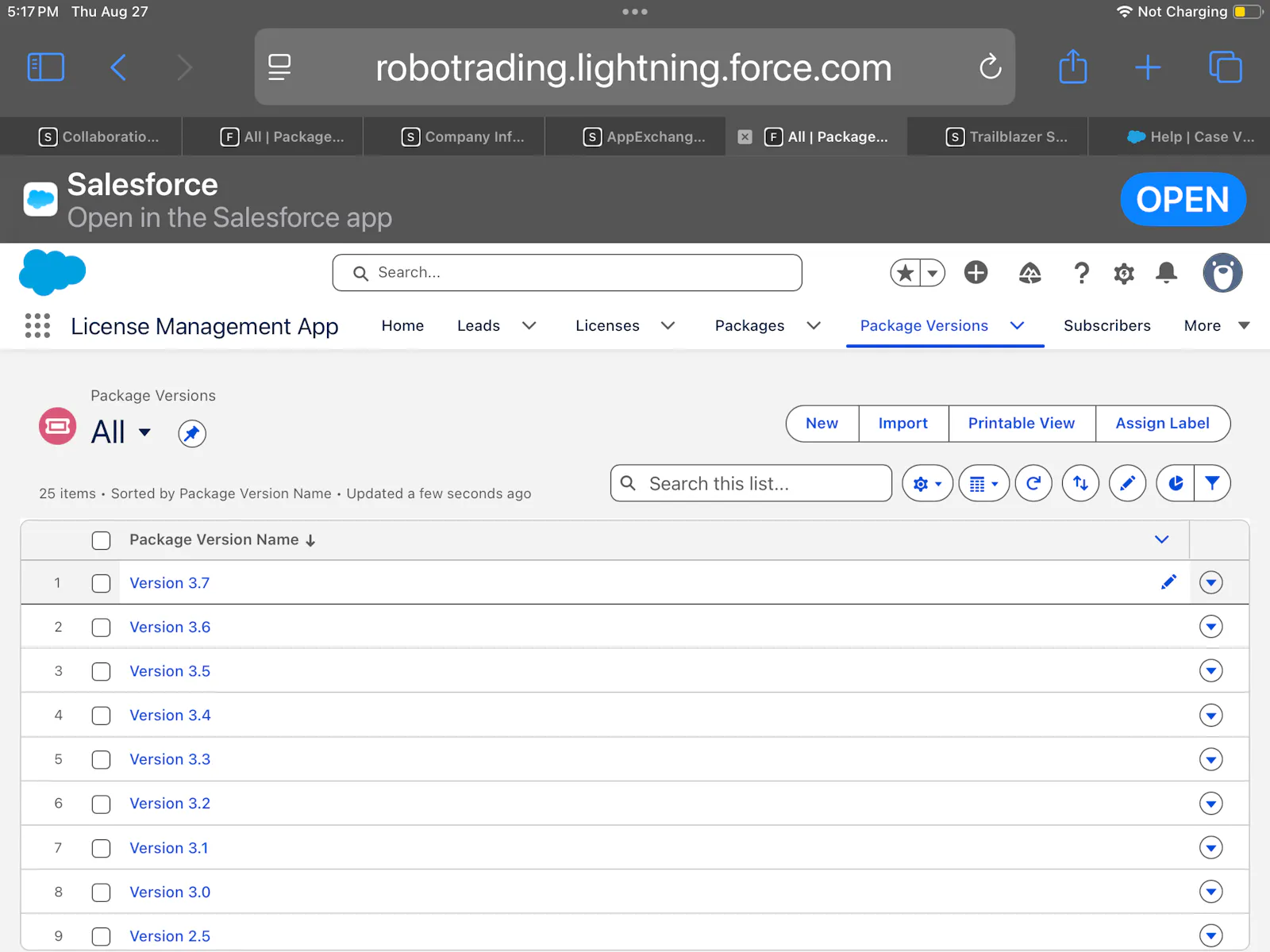The image size is (1270, 952).
Task: Open the notifications bell
Action: 1166,273
